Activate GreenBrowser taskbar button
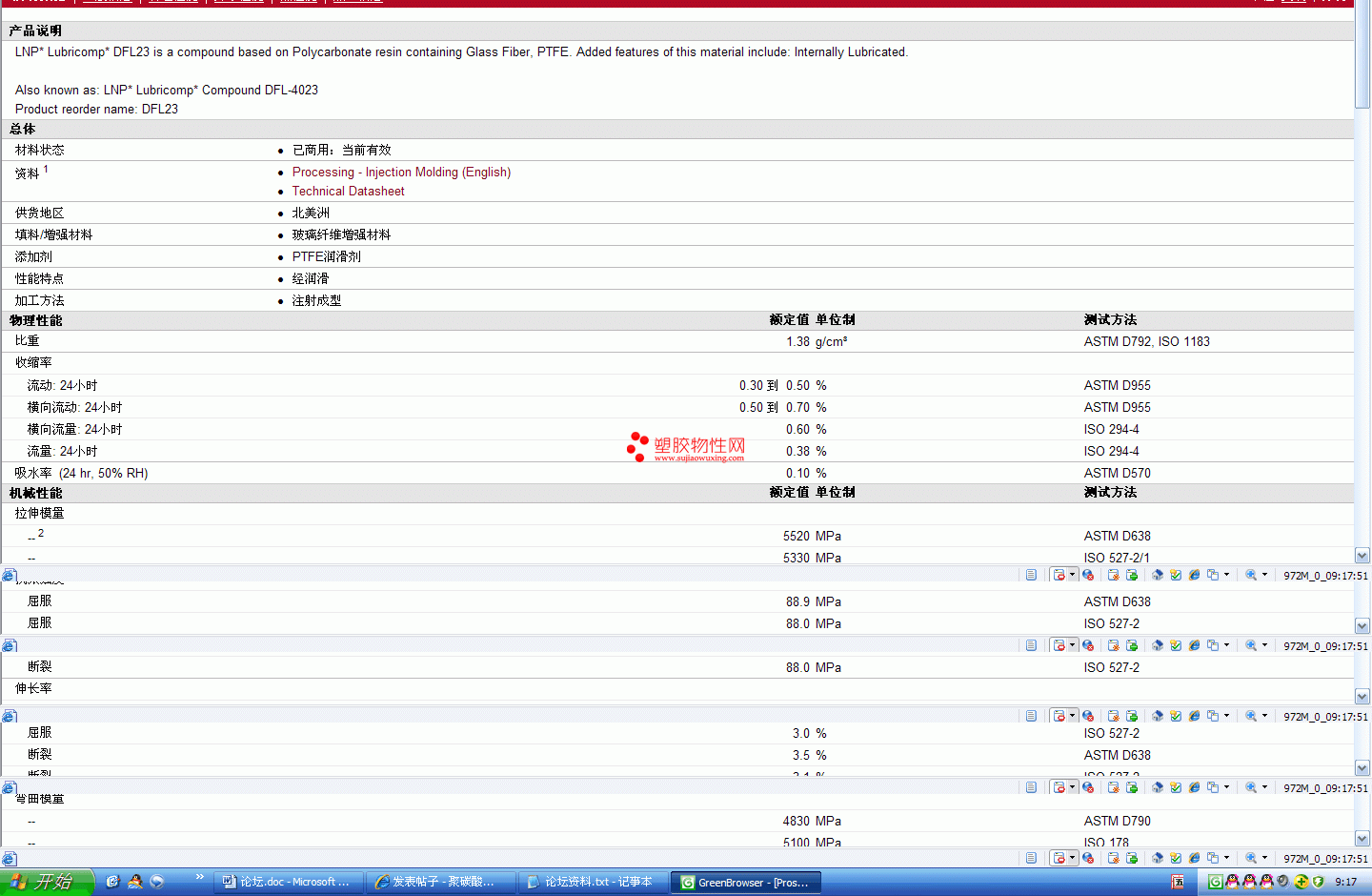Image resolution: width=1372 pixels, height=896 pixels. 745,882
